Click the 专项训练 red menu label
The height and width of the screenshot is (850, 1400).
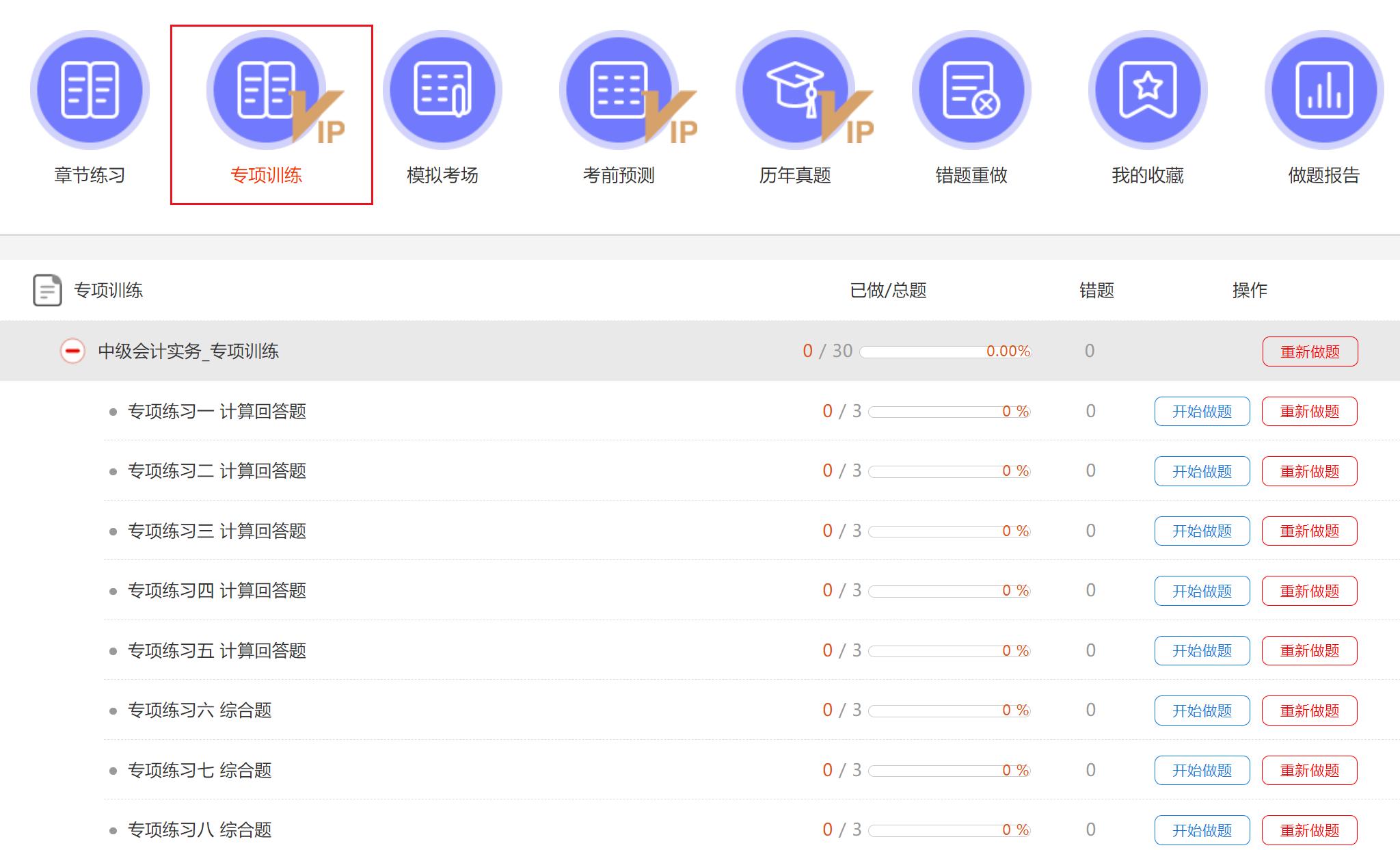pos(267,176)
